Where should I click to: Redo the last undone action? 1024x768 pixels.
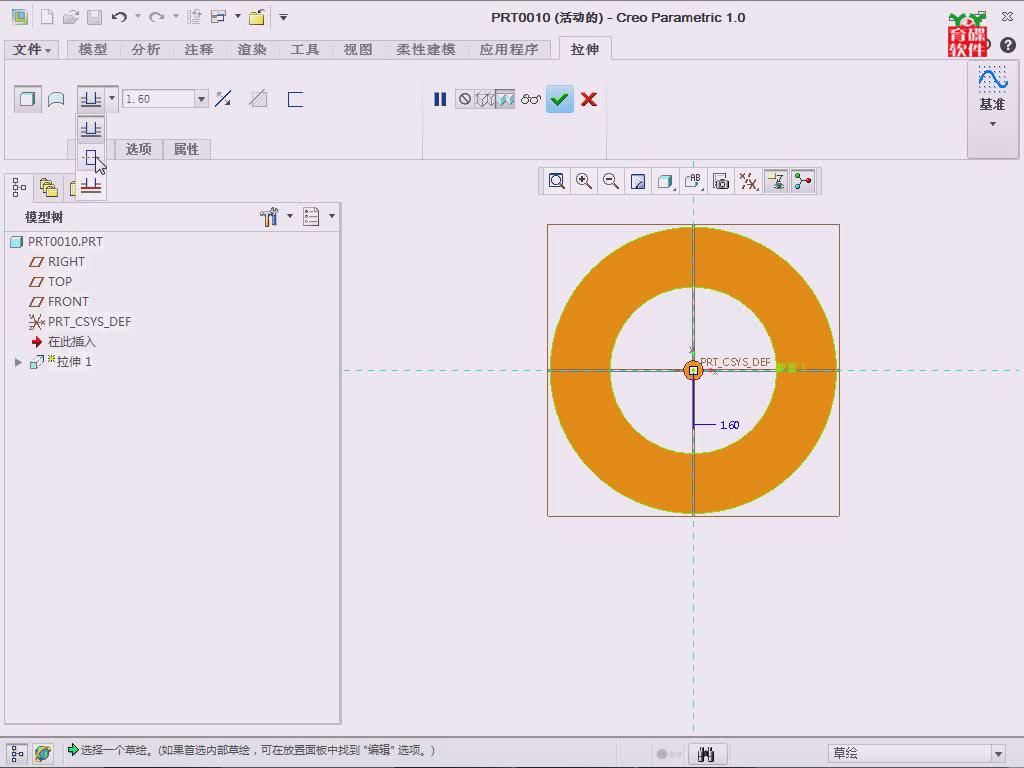[x=156, y=17]
